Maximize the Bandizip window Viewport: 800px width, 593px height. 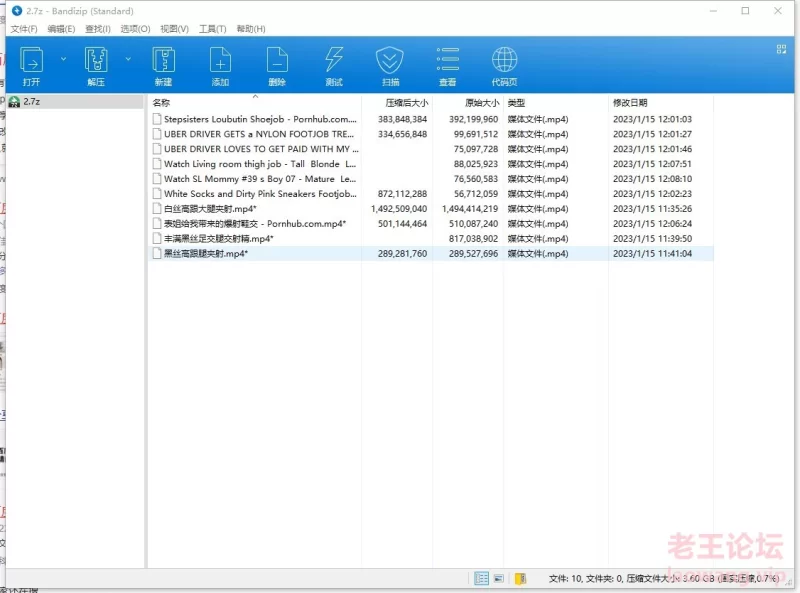point(745,11)
